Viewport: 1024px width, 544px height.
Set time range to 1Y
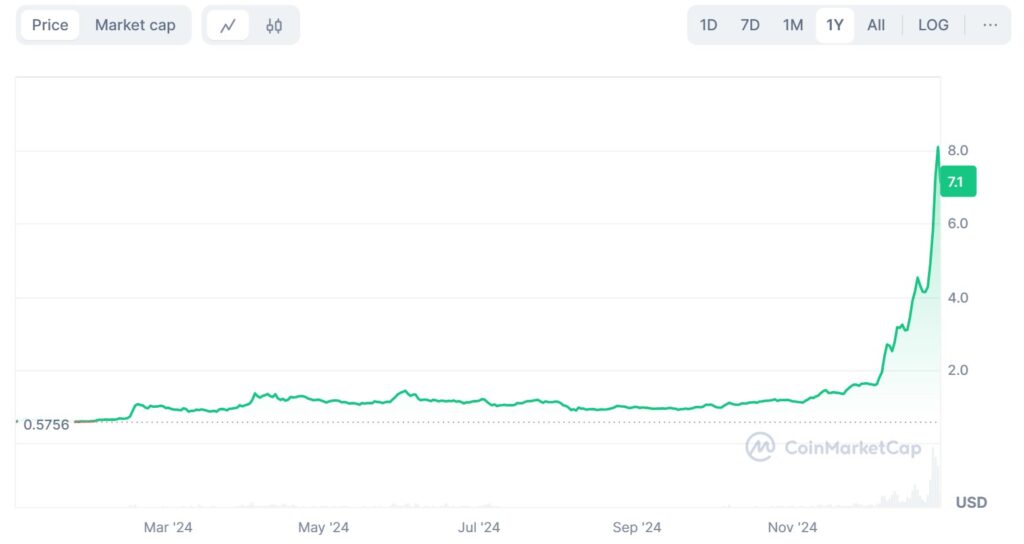835,25
